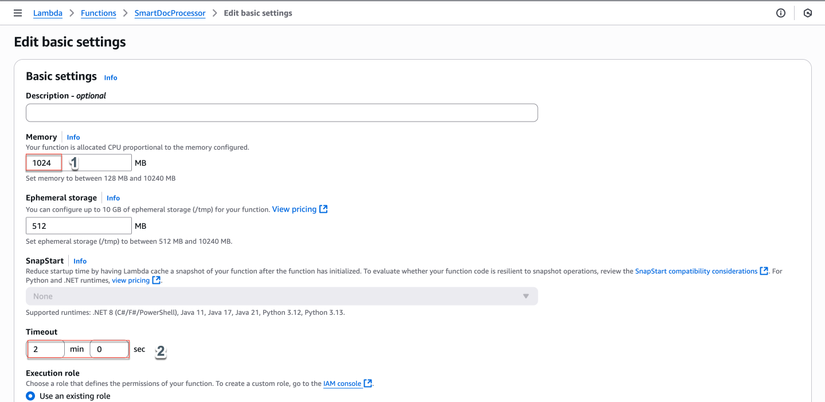
Task: Click Info link beside Ephemeral storage
Action: (x=113, y=198)
